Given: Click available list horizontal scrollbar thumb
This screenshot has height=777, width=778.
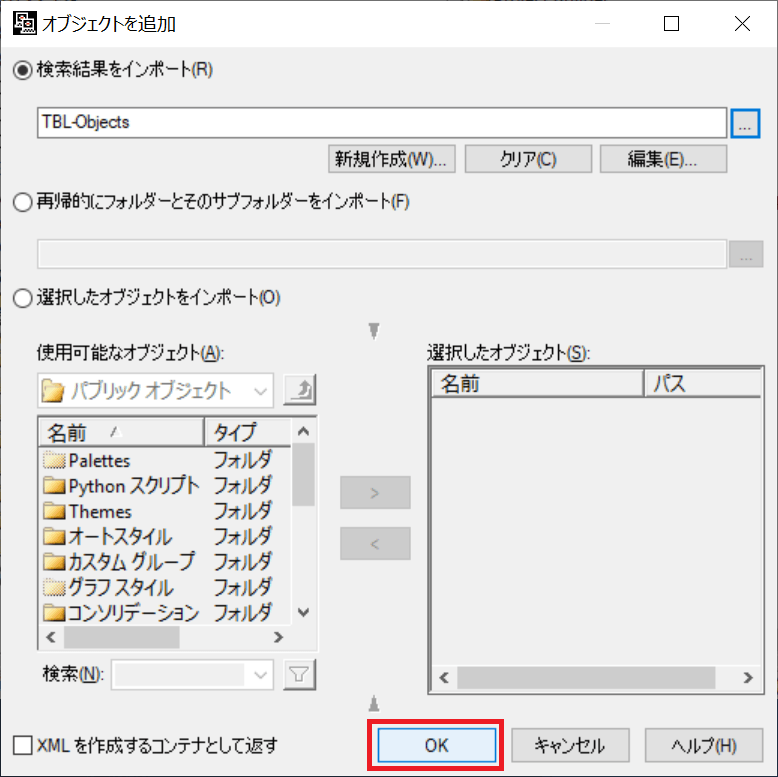Looking at the screenshot, I should pos(122,637).
